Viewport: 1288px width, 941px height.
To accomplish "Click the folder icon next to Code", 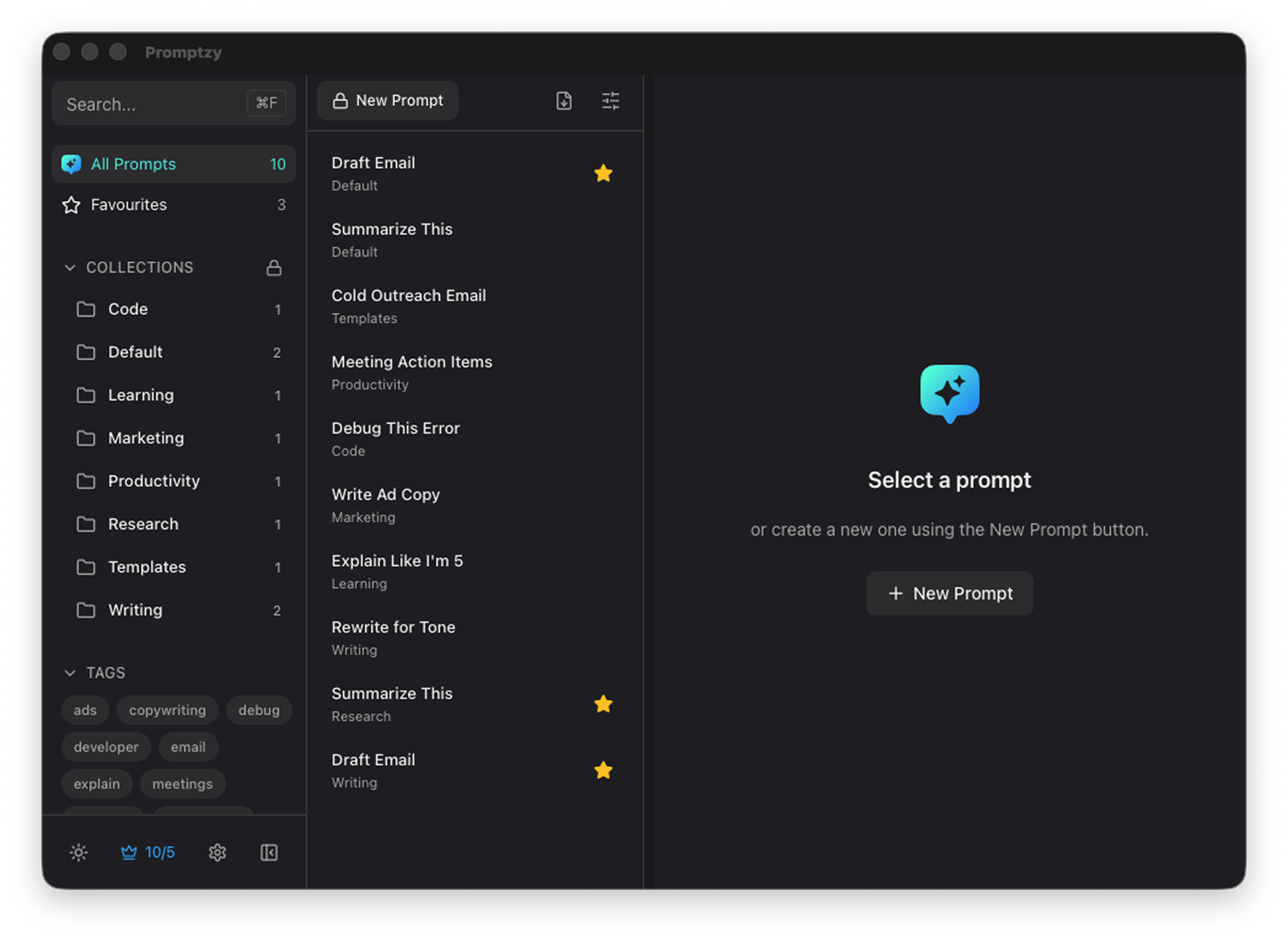I will (85, 310).
